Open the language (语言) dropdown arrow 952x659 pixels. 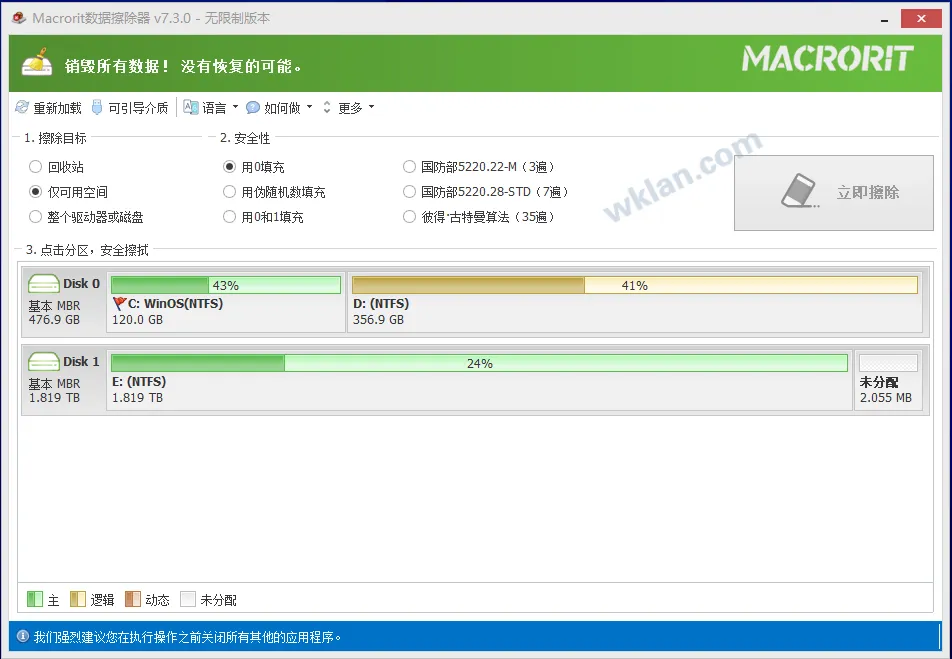click(236, 107)
